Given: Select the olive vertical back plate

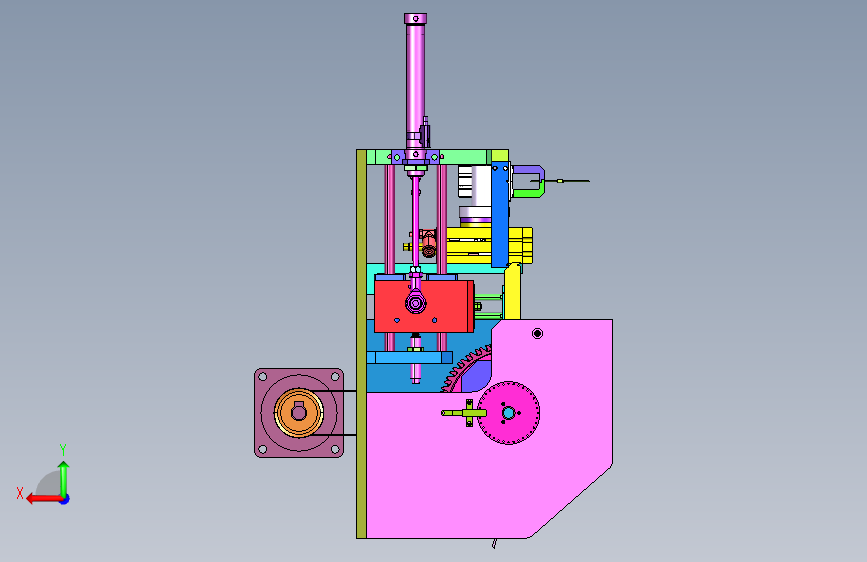Looking at the screenshot, I should pos(361,344).
